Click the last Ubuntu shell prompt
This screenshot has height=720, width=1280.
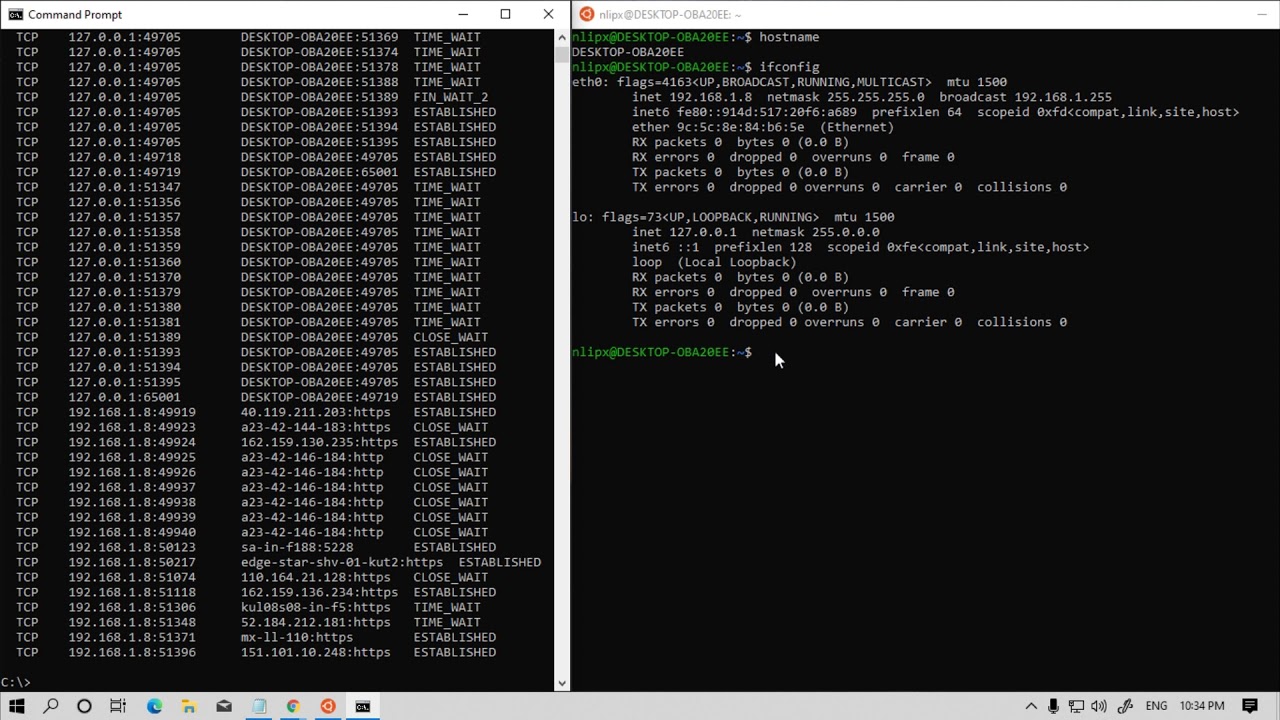[x=662, y=352]
